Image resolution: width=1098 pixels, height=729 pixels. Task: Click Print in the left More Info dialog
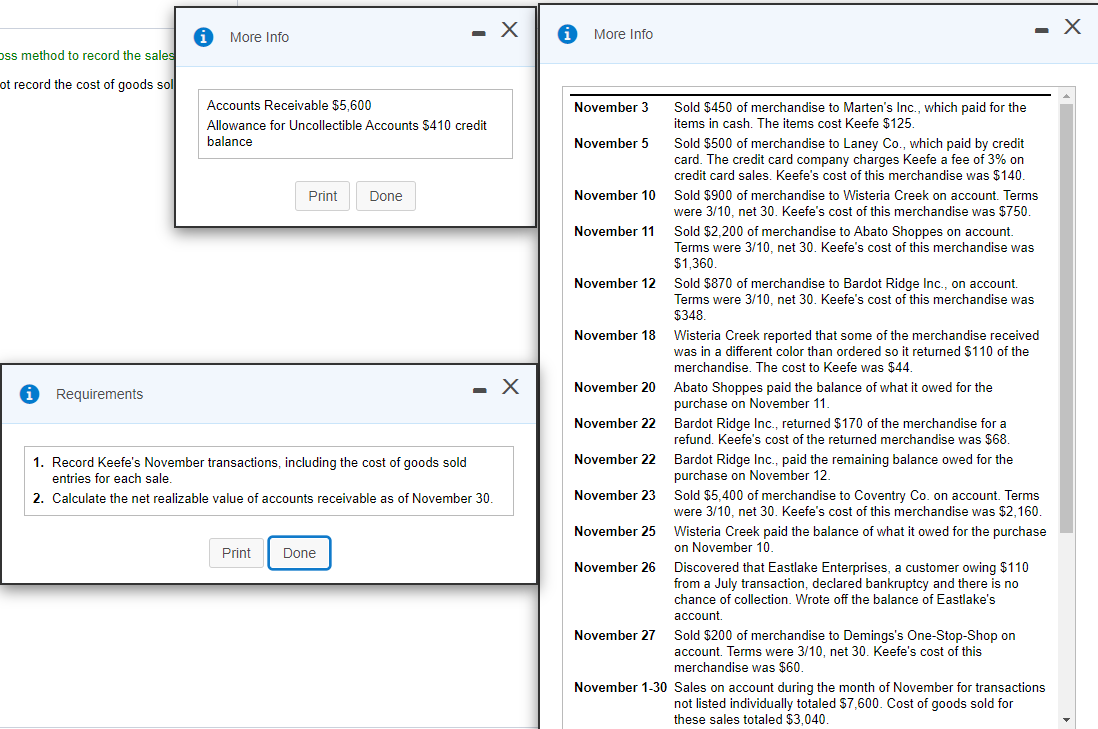click(x=322, y=195)
